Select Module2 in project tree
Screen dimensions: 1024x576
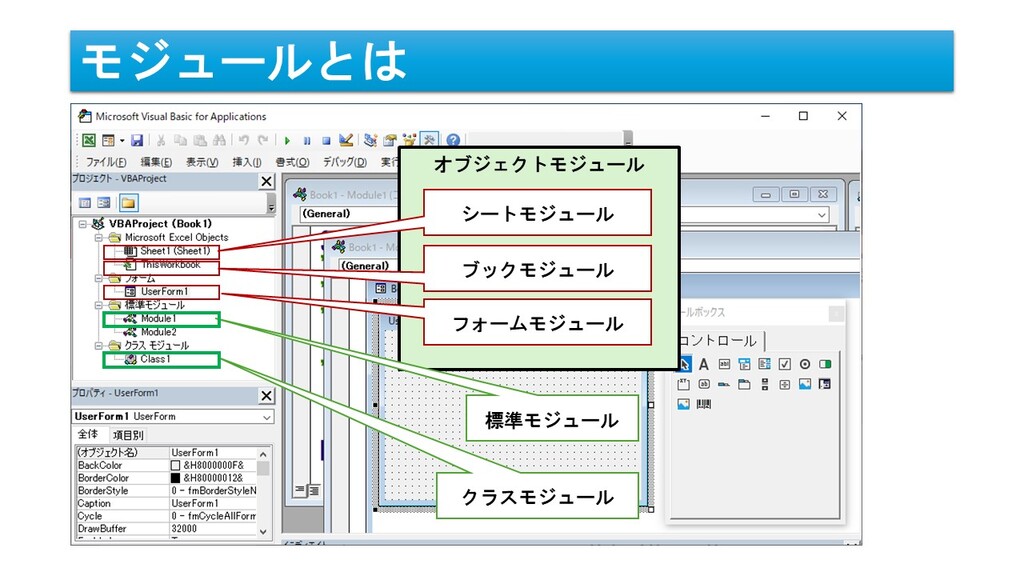158,332
